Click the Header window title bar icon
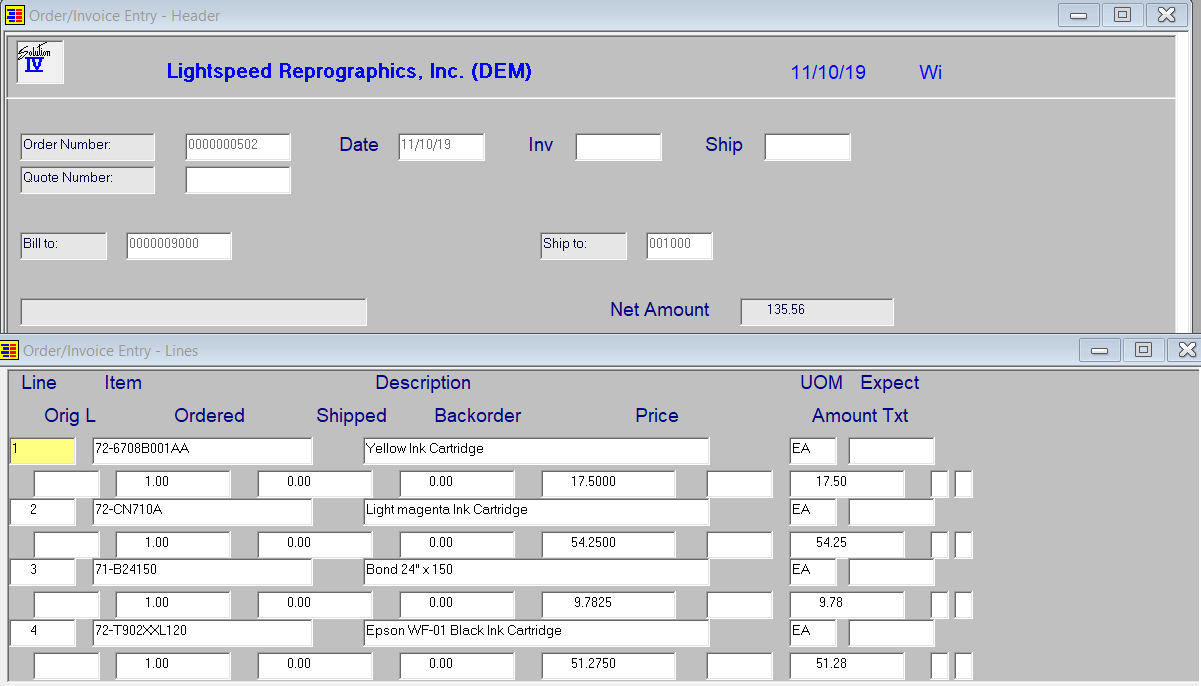 coord(15,15)
